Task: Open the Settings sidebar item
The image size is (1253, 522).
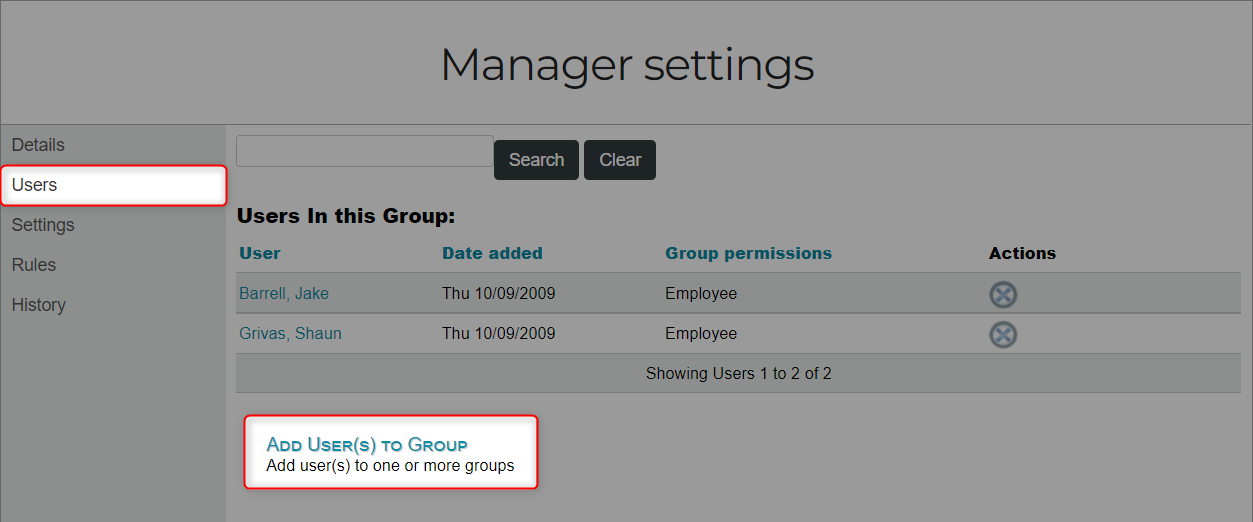Action: [43, 225]
